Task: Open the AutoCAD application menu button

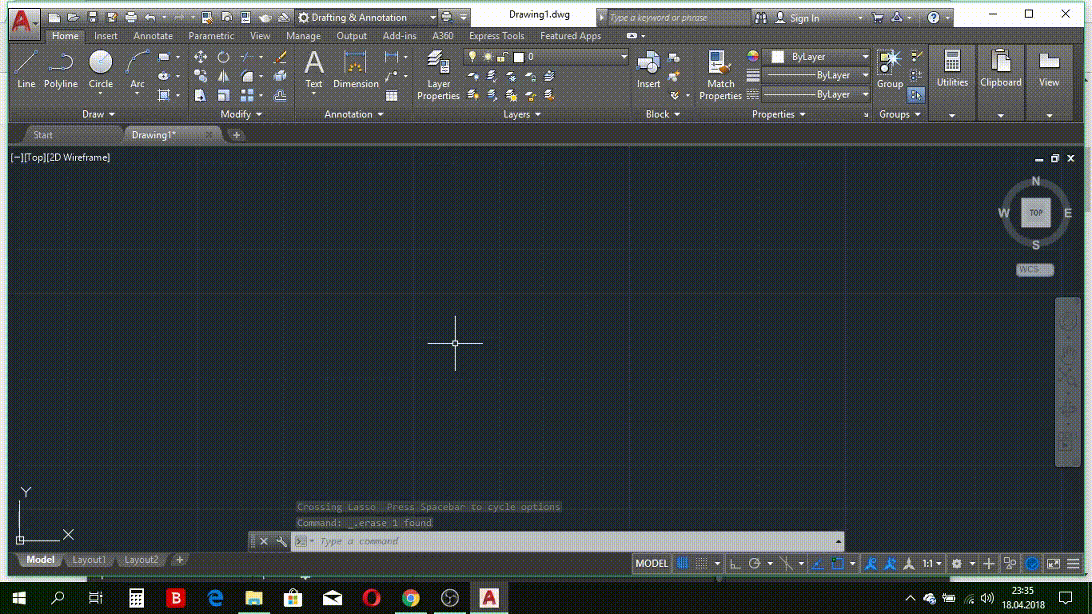Action: click(x=24, y=22)
